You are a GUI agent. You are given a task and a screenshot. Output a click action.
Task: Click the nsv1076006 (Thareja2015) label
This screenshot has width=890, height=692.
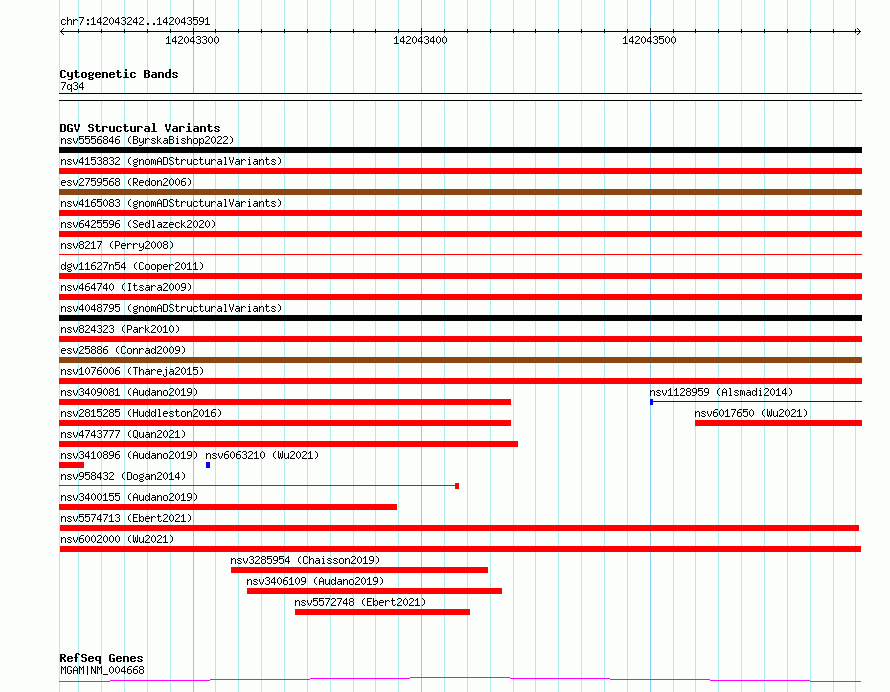click(x=132, y=371)
